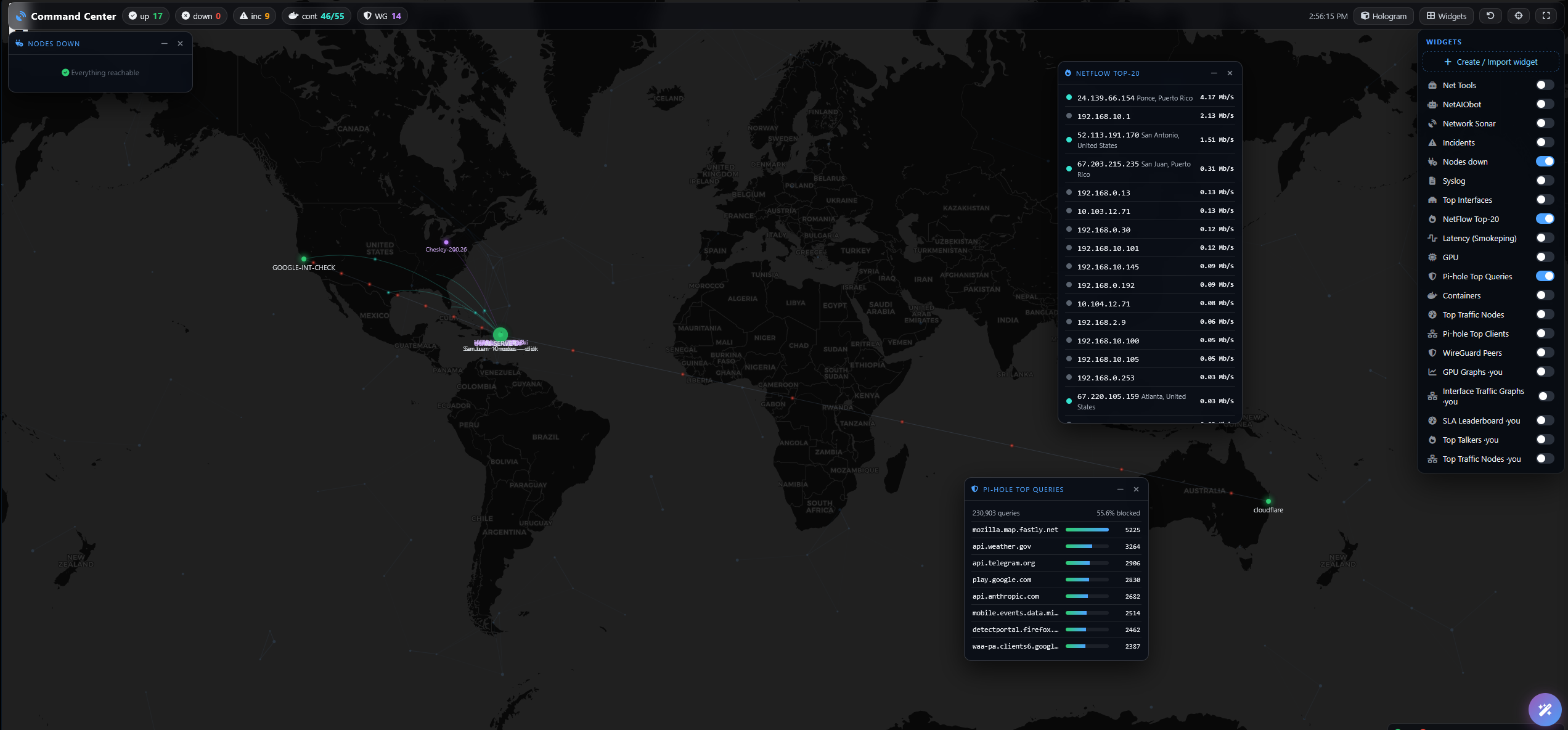Close the Nodes Down widget

180,44
